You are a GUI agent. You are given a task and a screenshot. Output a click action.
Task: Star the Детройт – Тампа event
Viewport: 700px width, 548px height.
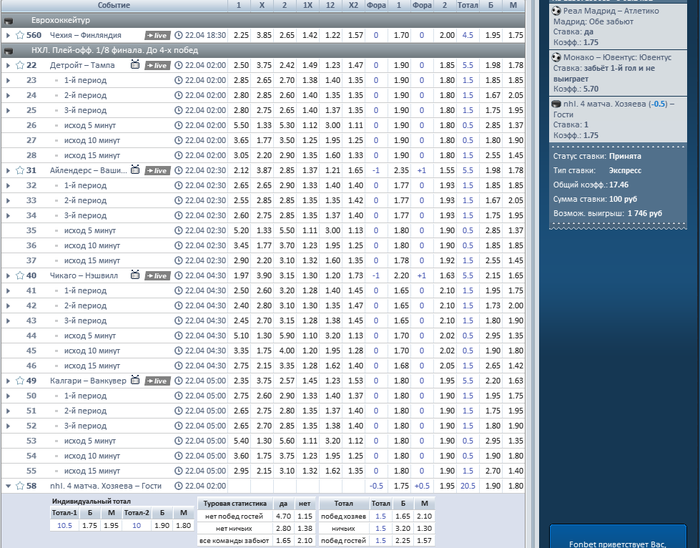click(20, 65)
